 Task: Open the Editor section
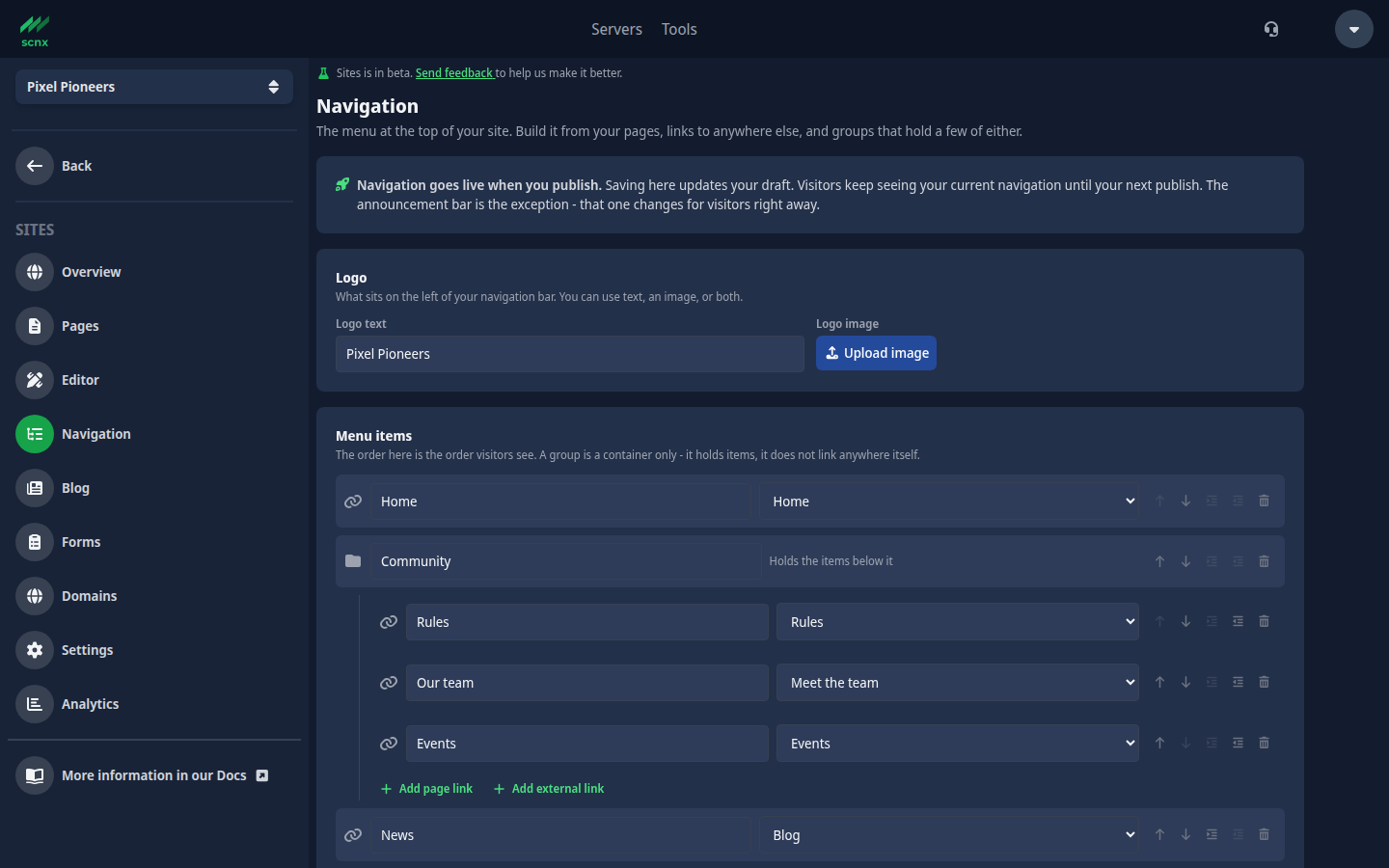[154, 380]
